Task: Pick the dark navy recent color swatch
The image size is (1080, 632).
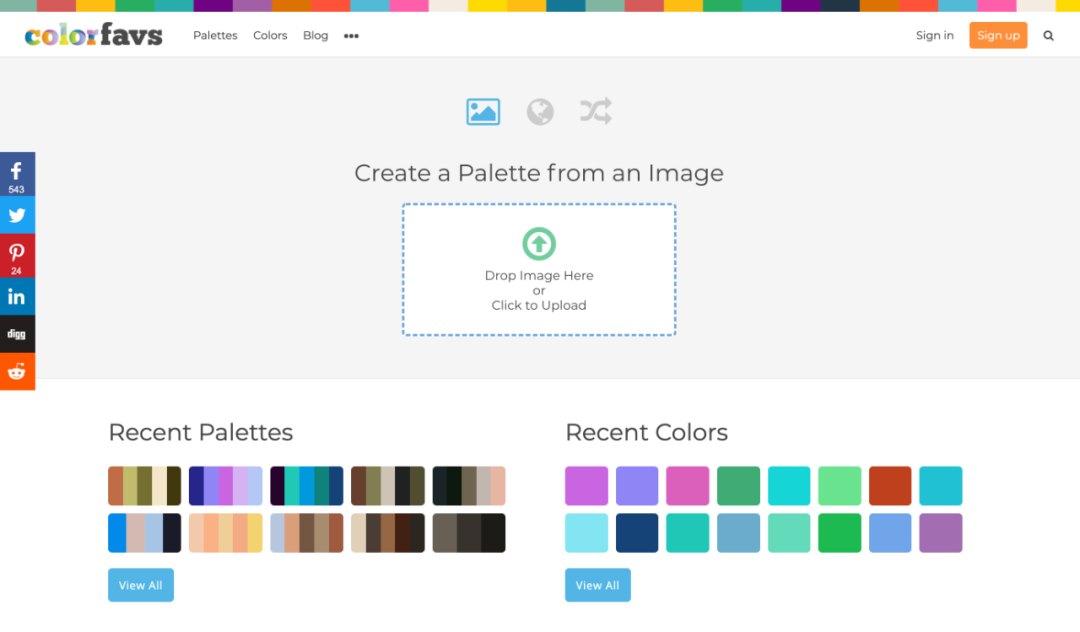Action: point(637,533)
